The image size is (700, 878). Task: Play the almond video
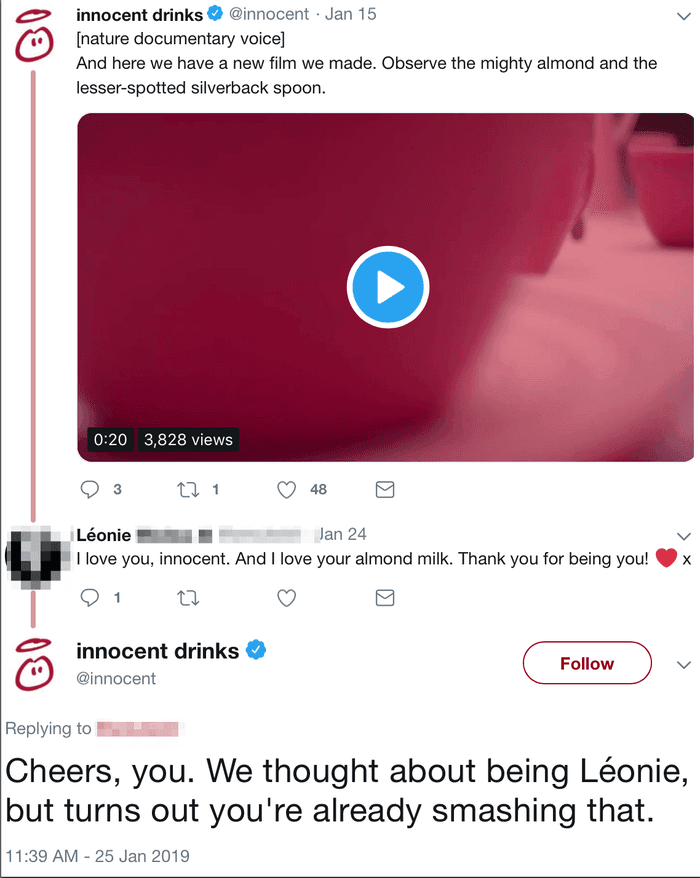pyautogui.click(x=388, y=286)
